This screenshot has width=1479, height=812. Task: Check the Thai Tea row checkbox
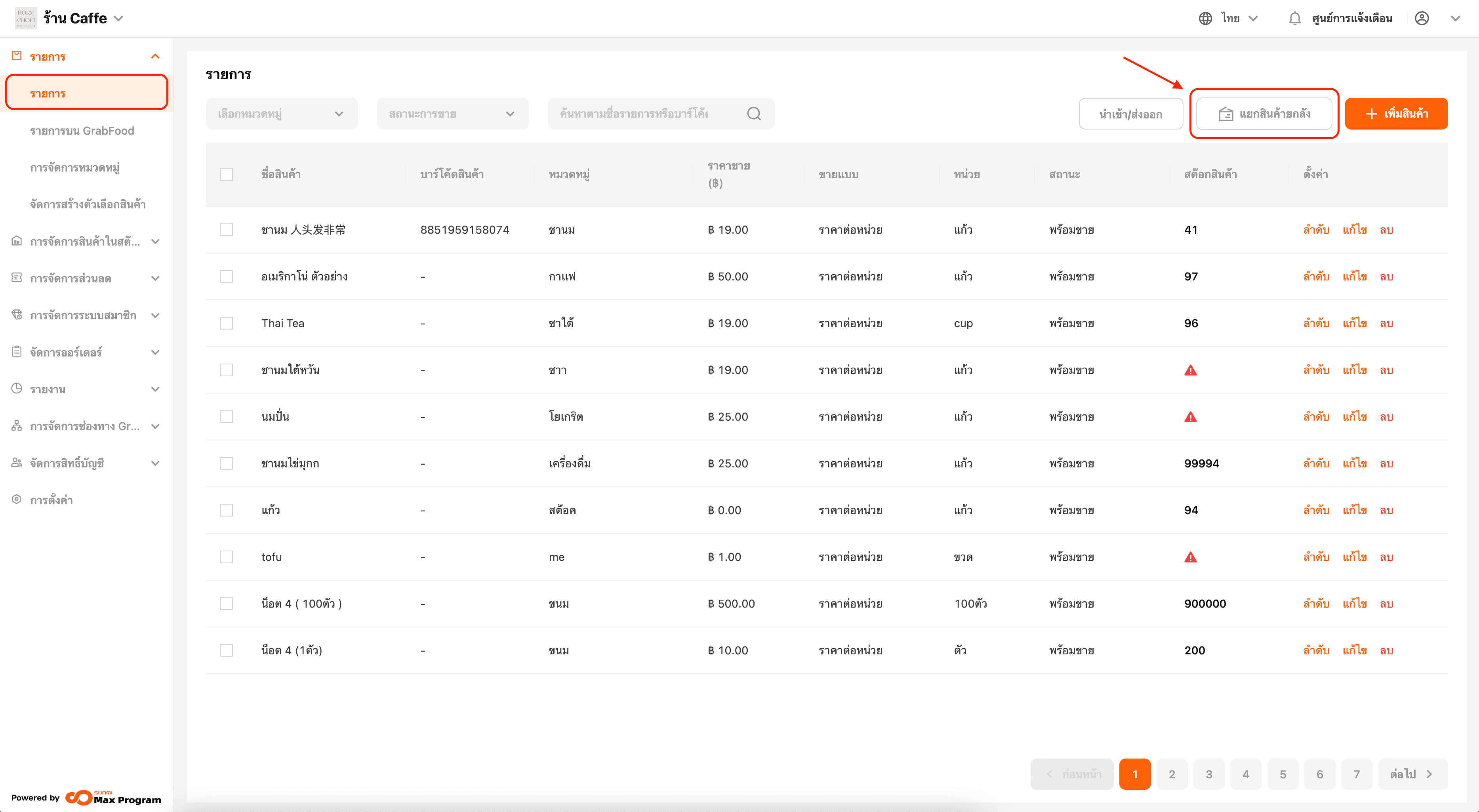point(227,323)
